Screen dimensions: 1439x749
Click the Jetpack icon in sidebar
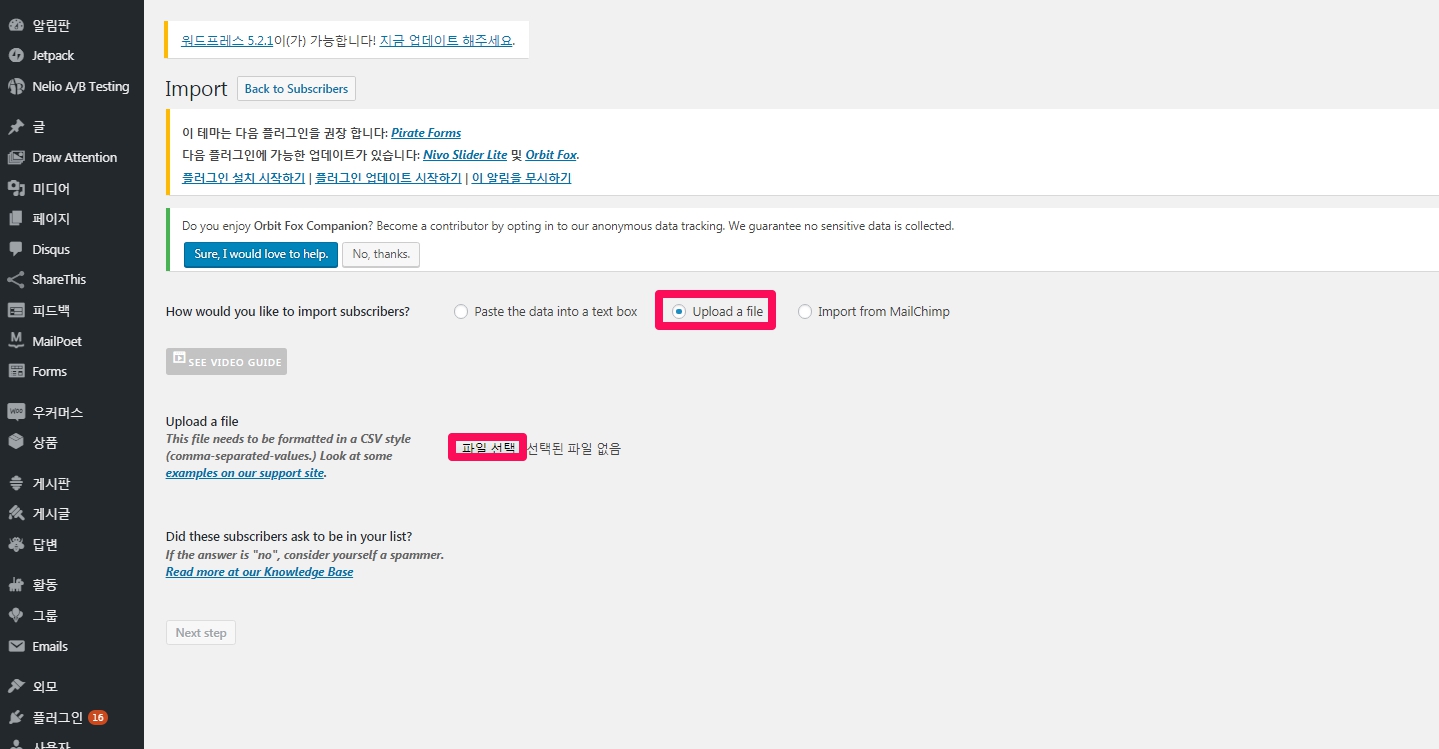(16, 56)
